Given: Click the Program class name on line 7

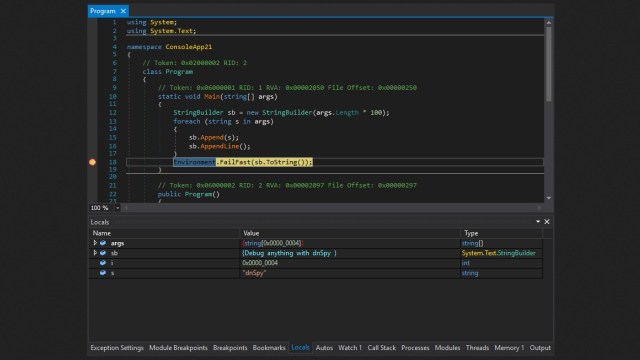Looking at the screenshot, I should (179, 72).
